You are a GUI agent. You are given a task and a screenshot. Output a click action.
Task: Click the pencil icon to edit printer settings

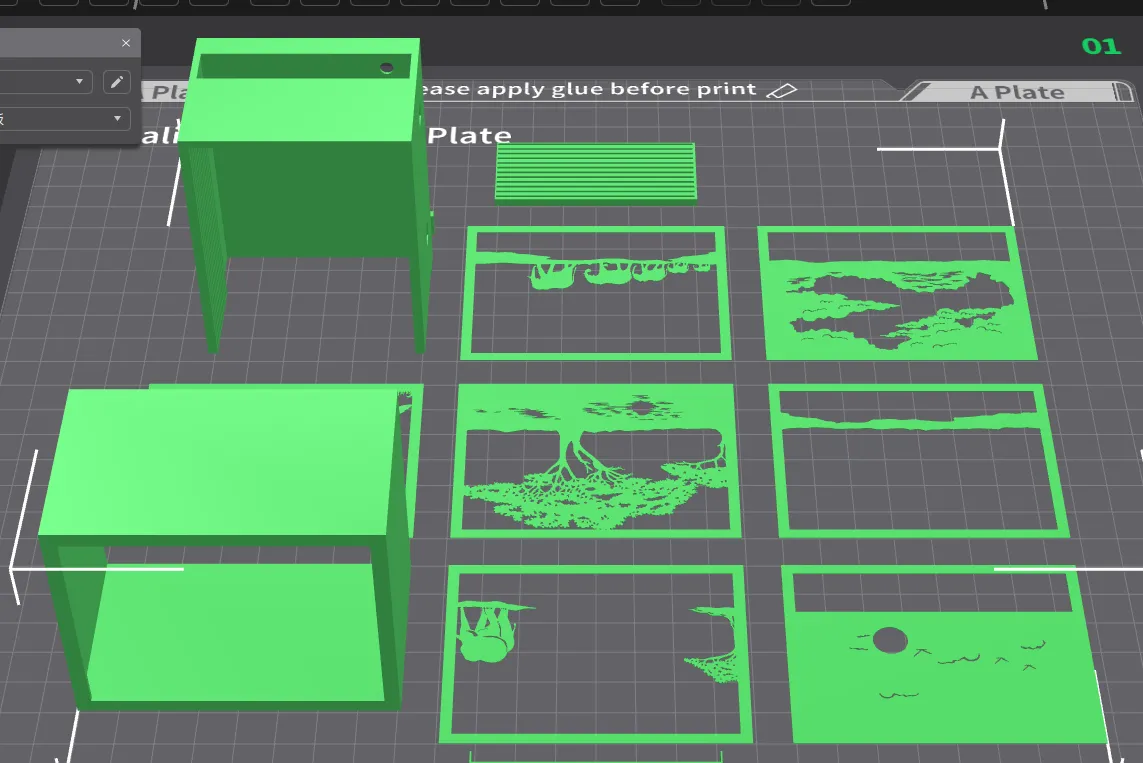pyautogui.click(x=117, y=81)
